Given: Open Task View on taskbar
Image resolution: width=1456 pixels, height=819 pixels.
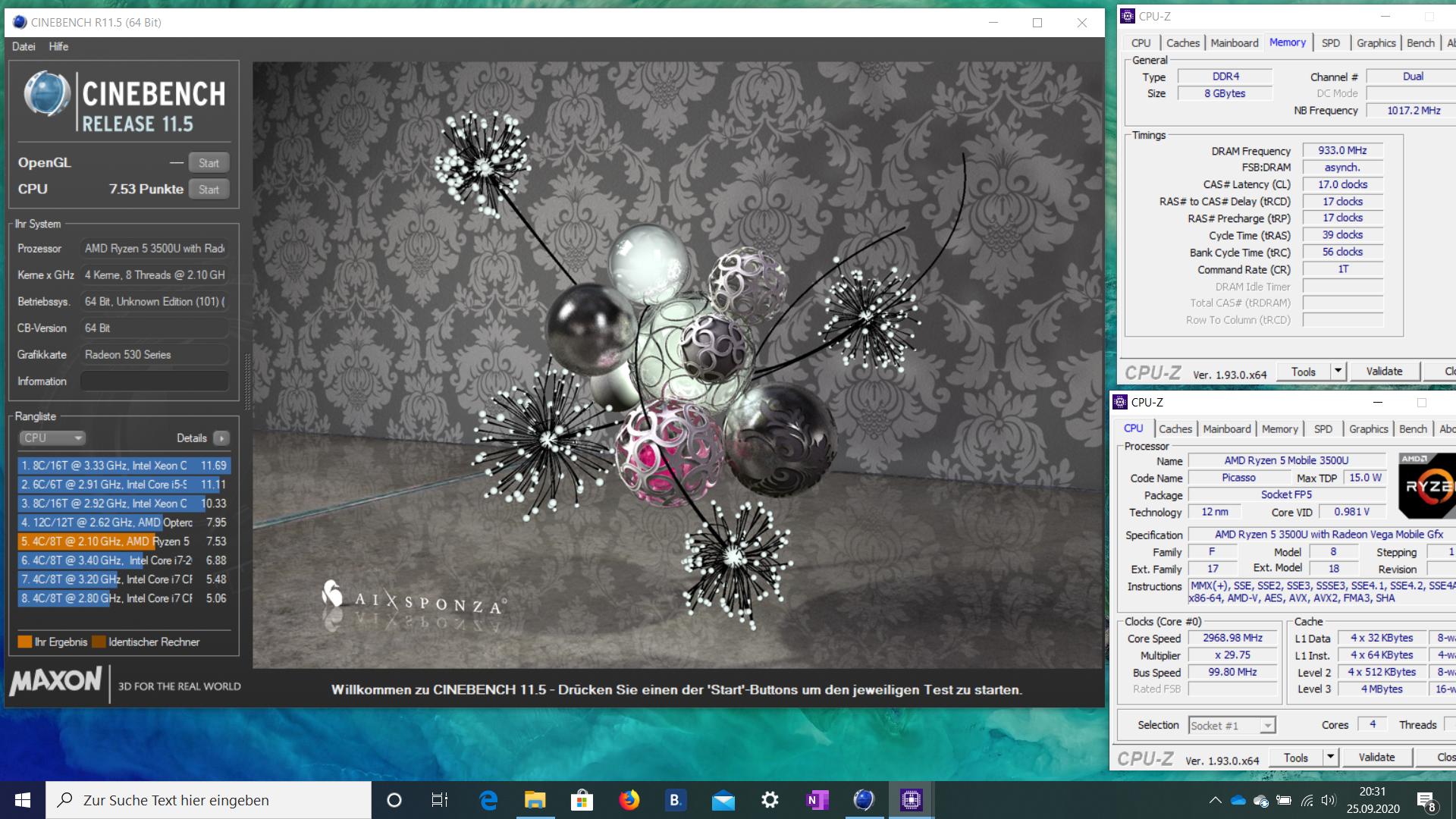Looking at the screenshot, I should point(440,800).
